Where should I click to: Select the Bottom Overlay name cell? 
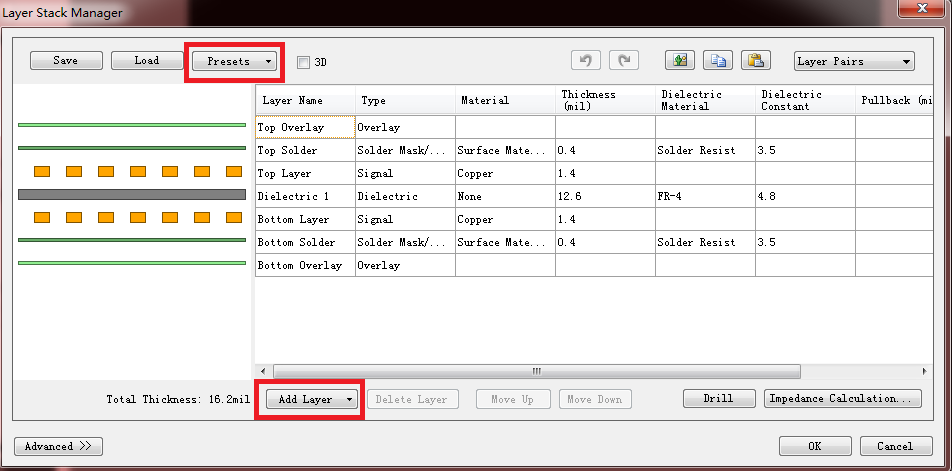pyautogui.click(x=305, y=266)
